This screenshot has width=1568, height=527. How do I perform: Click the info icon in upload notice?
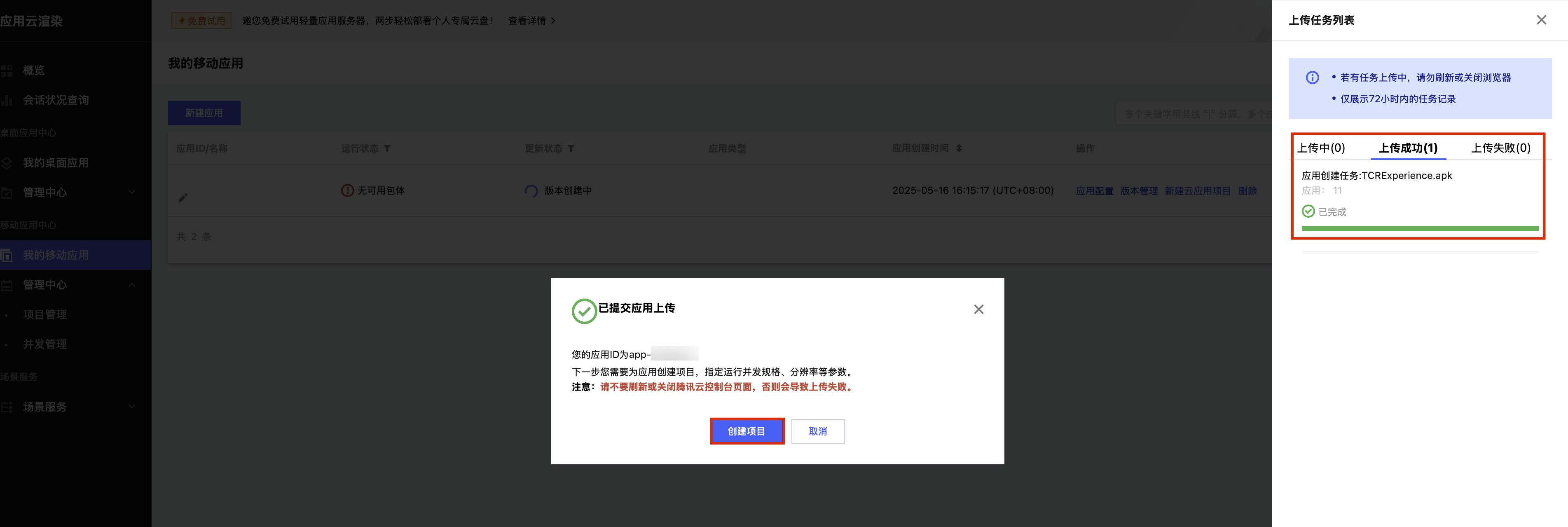pyautogui.click(x=1312, y=78)
